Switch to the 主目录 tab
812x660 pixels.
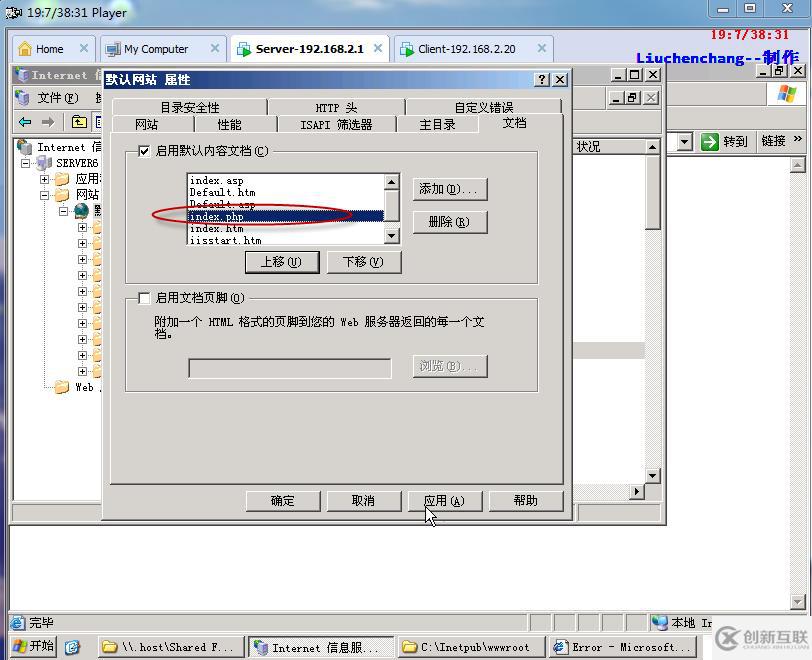438,124
